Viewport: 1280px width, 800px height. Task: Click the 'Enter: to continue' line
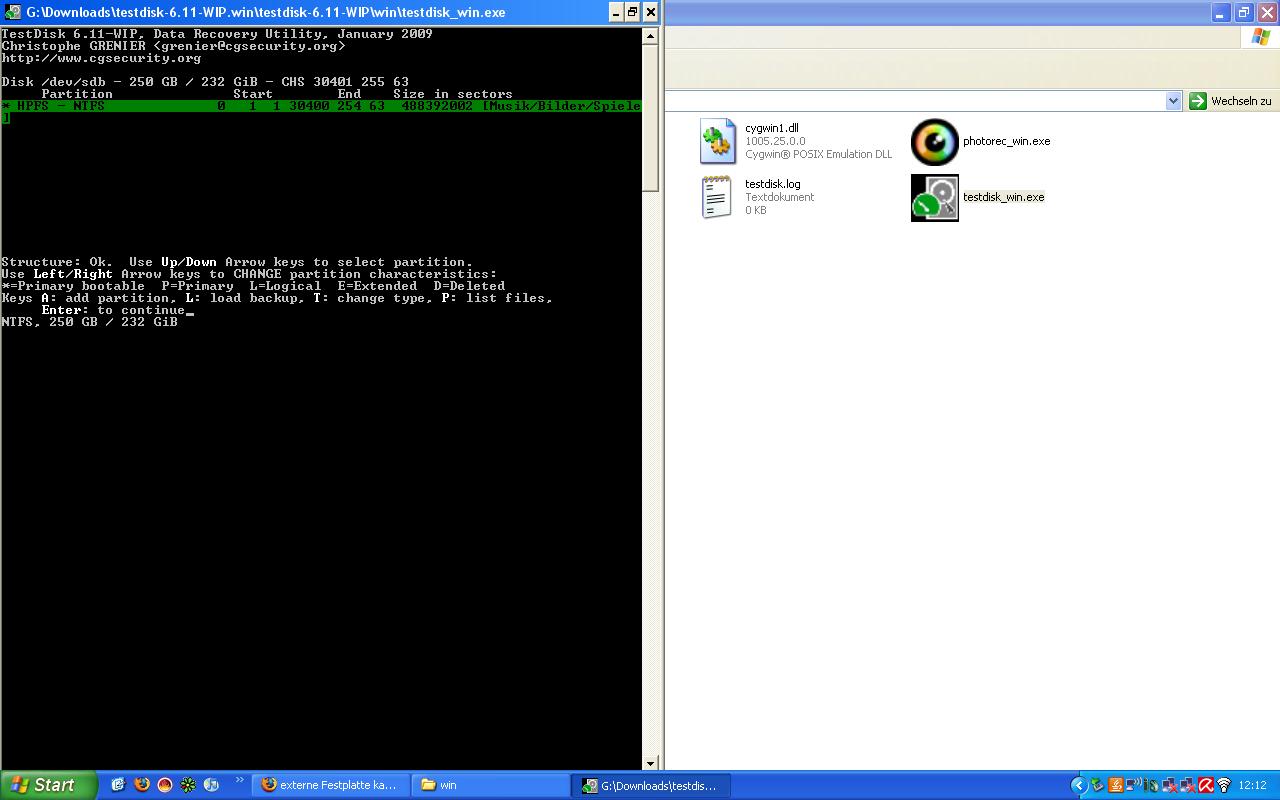pyautogui.click(x=114, y=310)
